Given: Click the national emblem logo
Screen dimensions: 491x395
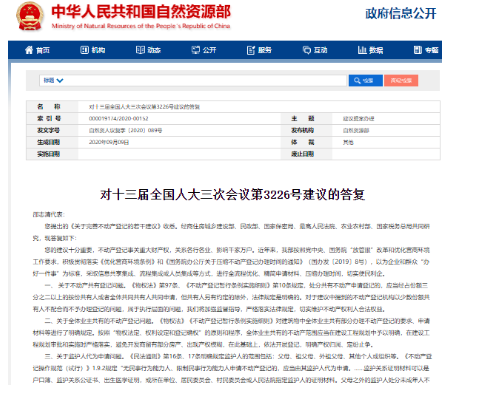Looking at the screenshot, I should coord(30,17).
